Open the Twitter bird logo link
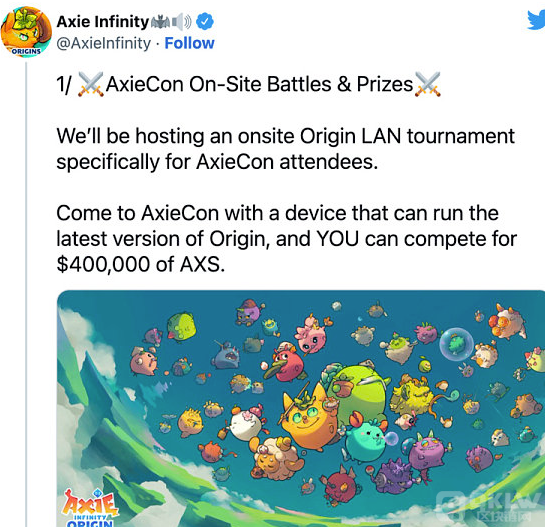The height and width of the screenshot is (527, 545). pos(536,20)
